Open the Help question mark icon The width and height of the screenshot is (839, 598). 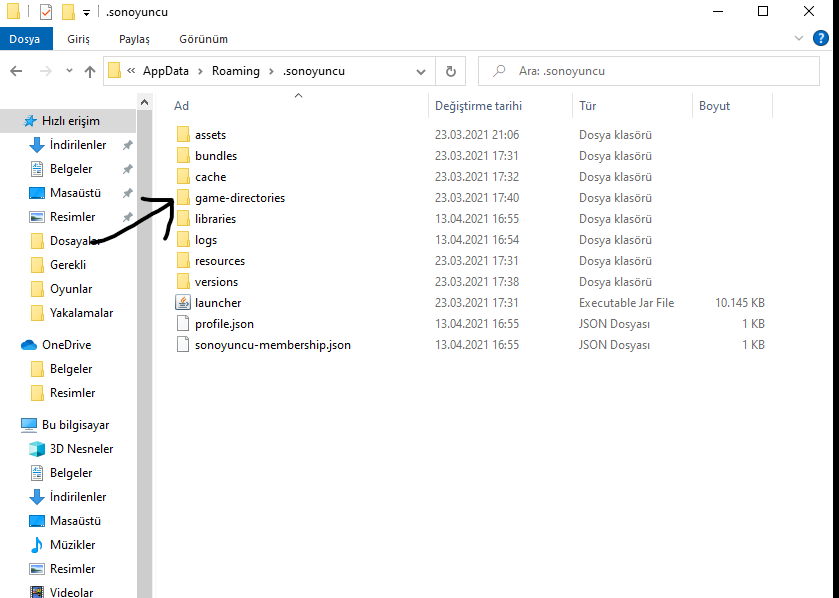(x=821, y=39)
